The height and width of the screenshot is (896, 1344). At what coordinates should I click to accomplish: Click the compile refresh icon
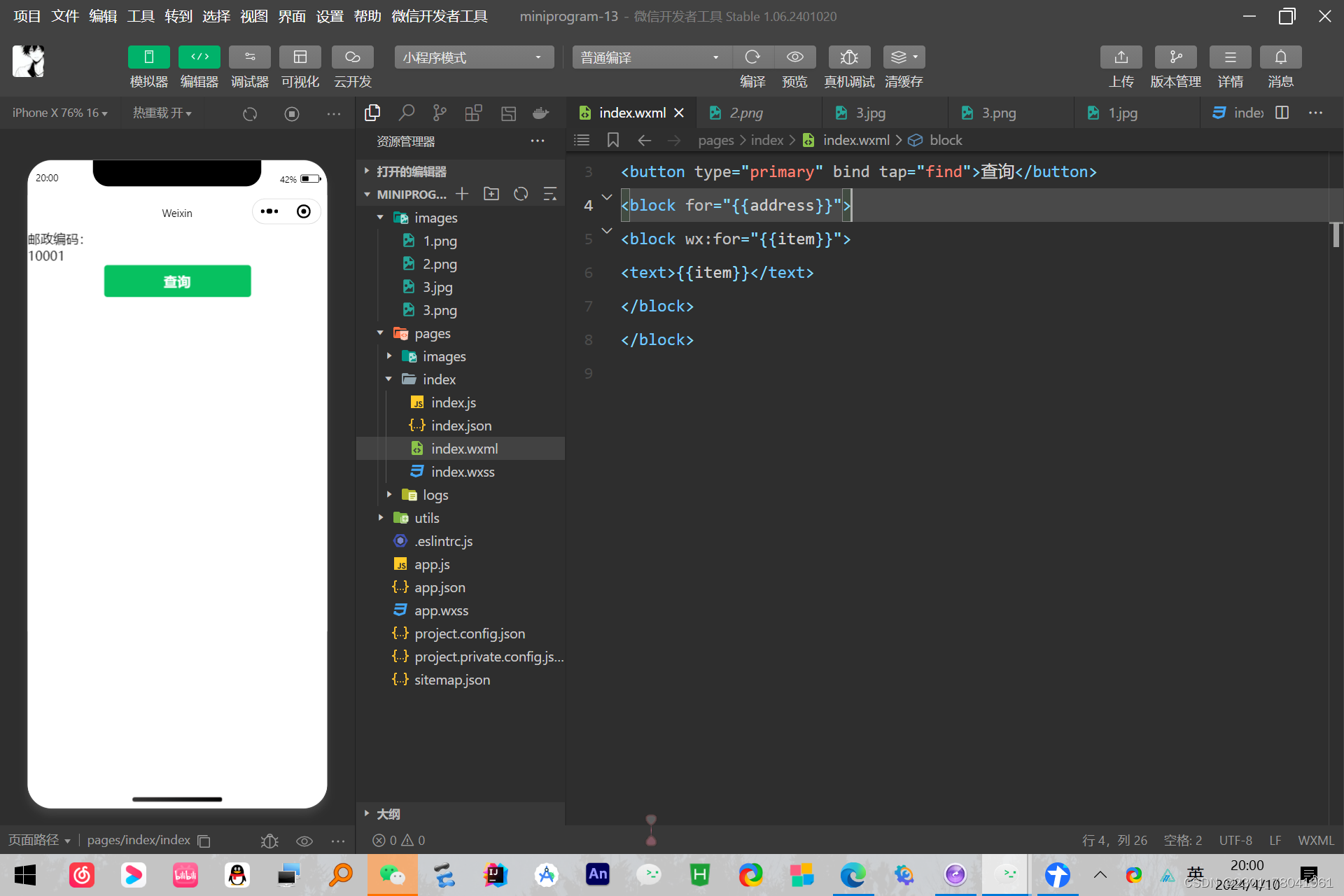tap(752, 57)
